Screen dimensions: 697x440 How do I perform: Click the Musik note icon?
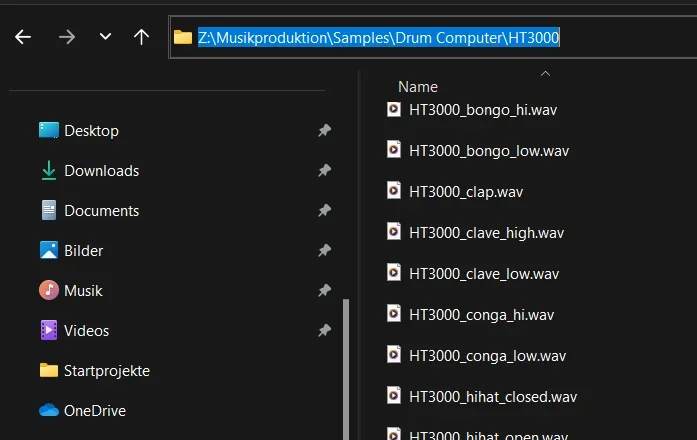[48, 290]
